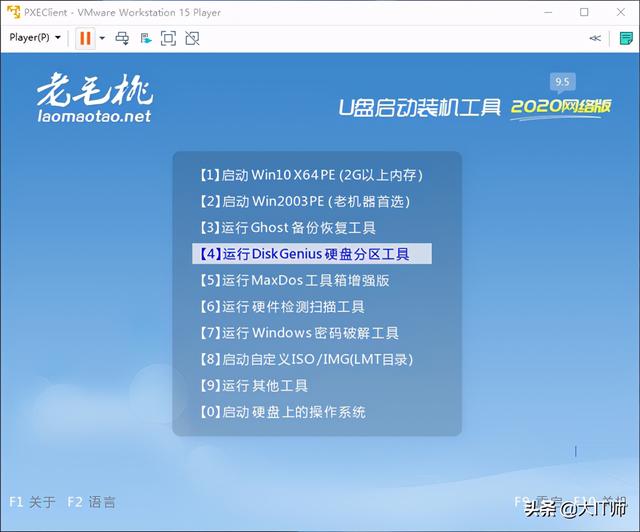Close the VMware Player window

(621, 12)
